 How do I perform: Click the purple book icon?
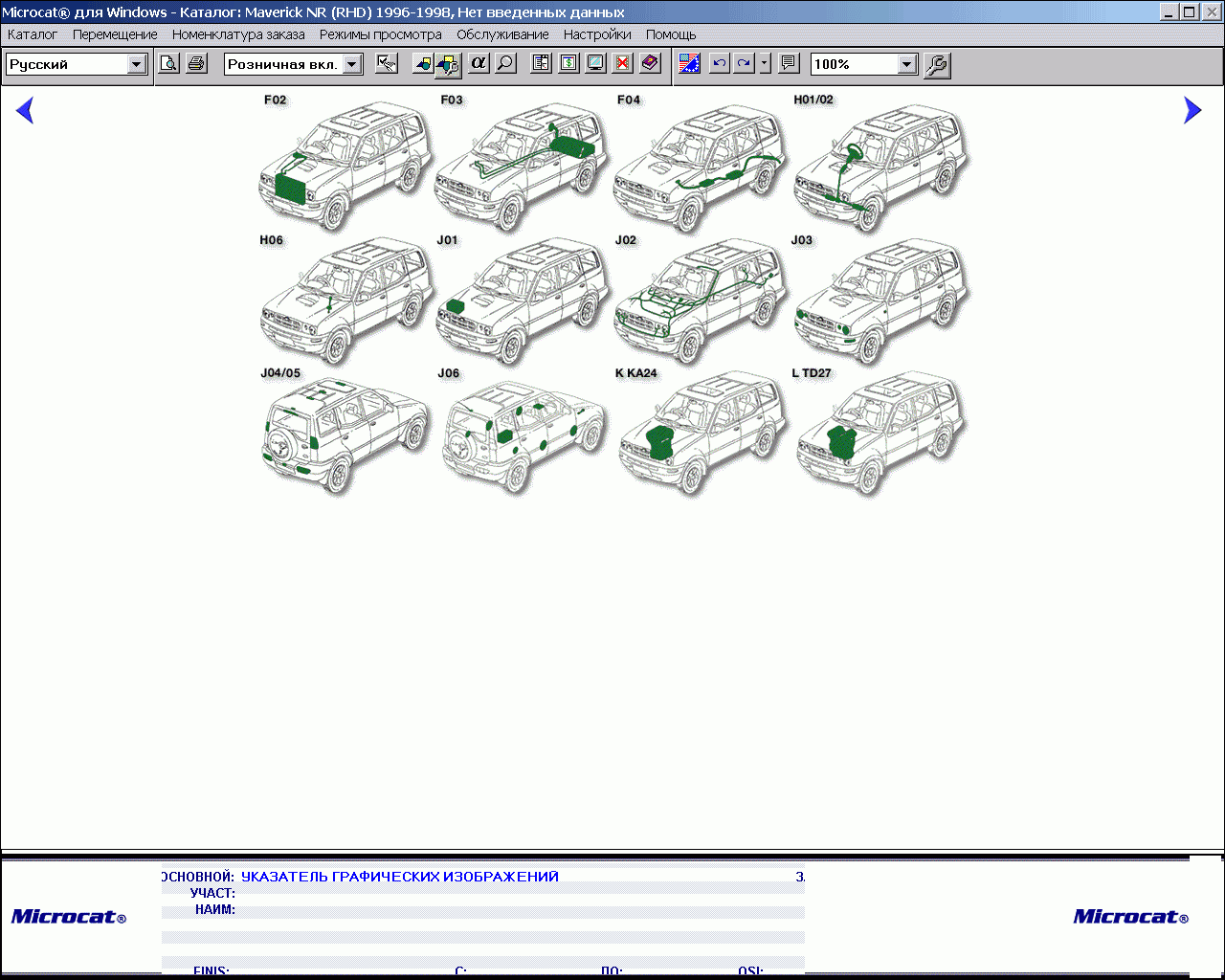(x=650, y=64)
